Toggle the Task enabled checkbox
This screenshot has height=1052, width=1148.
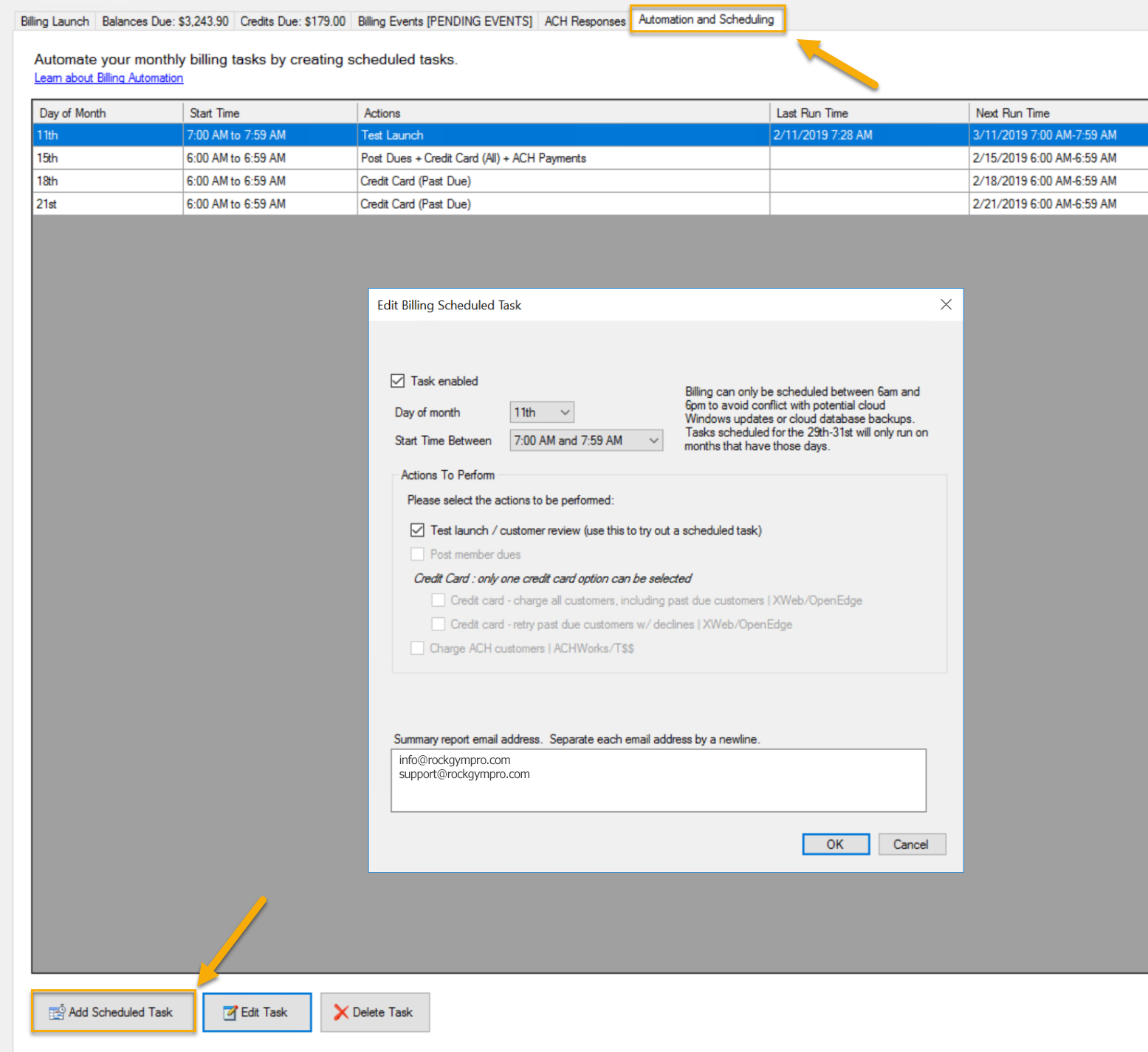pos(398,381)
